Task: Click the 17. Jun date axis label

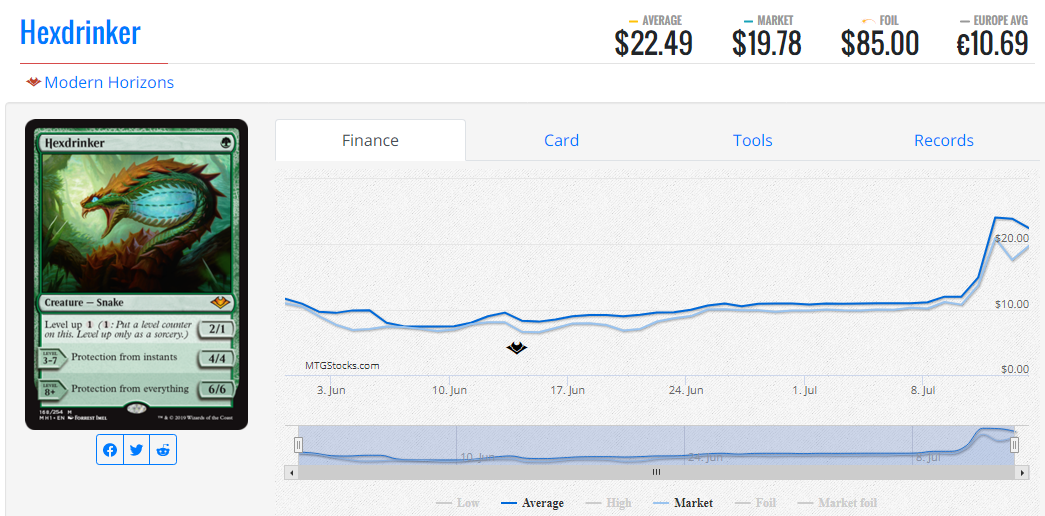Action: (568, 390)
